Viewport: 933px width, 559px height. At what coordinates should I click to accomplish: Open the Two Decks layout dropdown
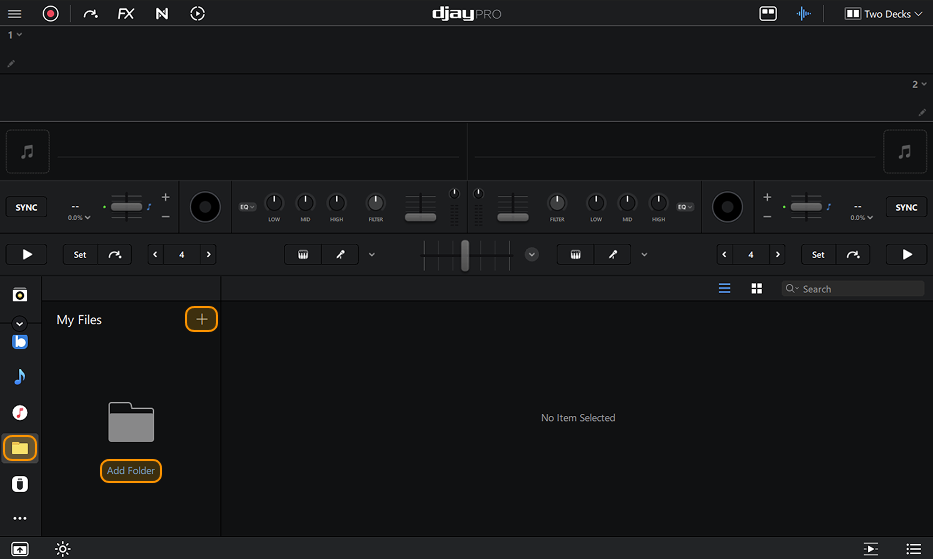pyautogui.click(x=884, y=14)
